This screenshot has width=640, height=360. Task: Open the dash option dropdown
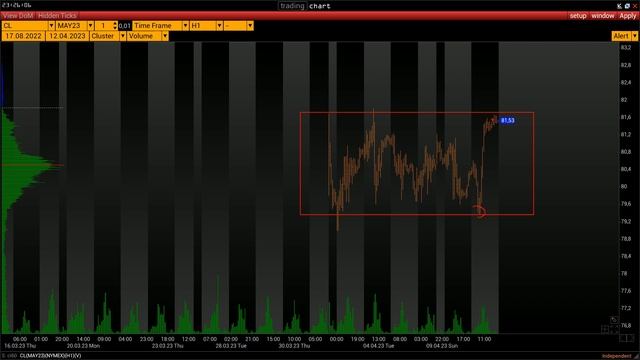click(x=250, y=25)
